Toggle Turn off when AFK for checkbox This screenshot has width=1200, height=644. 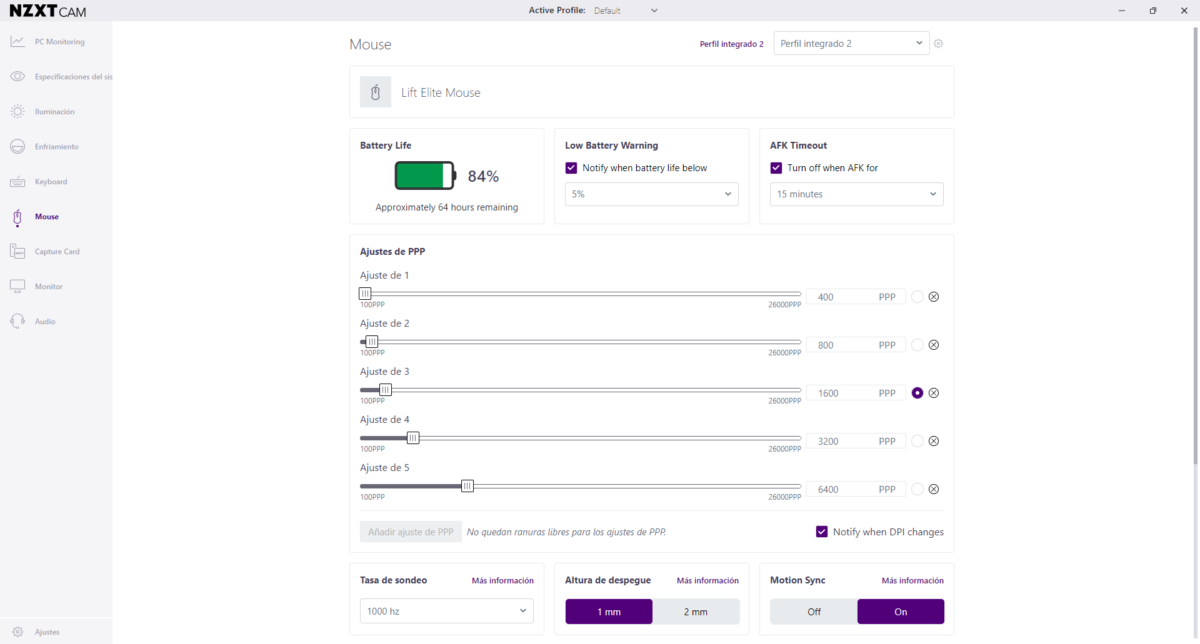(776, 168)
